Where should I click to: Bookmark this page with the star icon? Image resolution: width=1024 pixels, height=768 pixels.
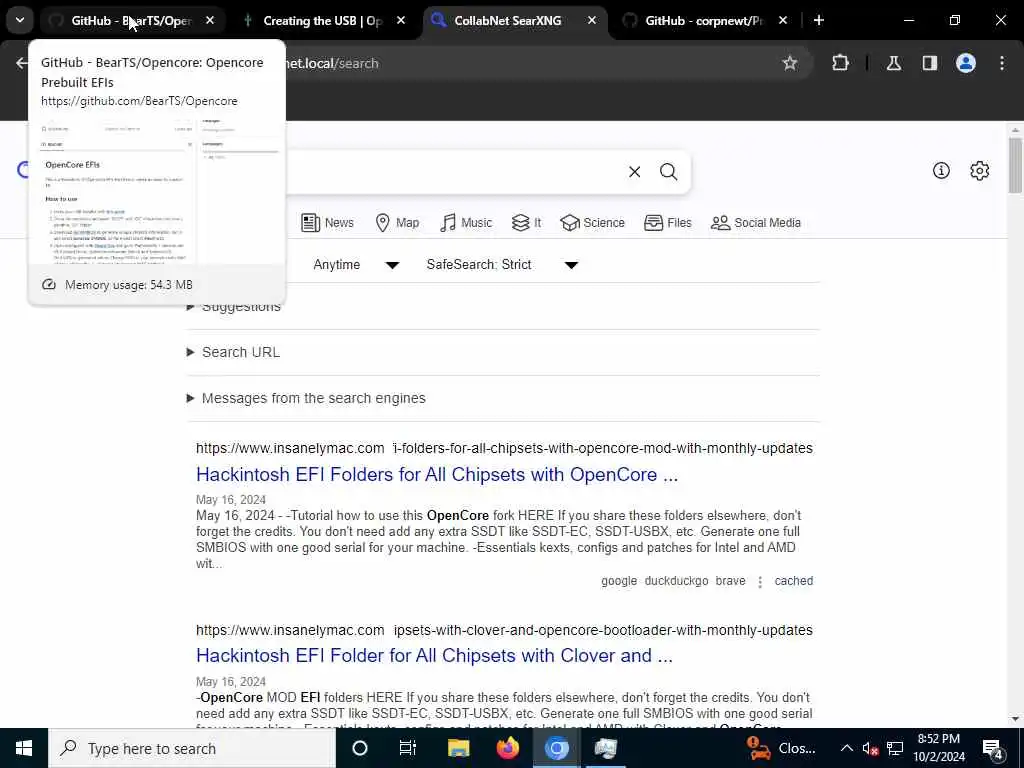pyautogui.click(x=790, y=63)
